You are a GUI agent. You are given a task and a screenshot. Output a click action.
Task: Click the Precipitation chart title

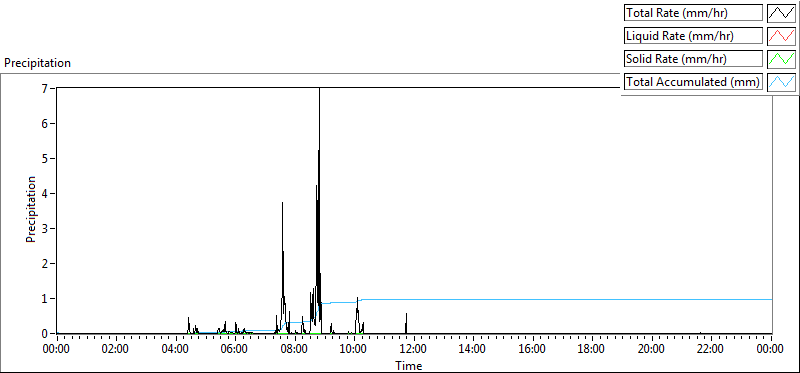pyautogui.click(x=38, y=63)
